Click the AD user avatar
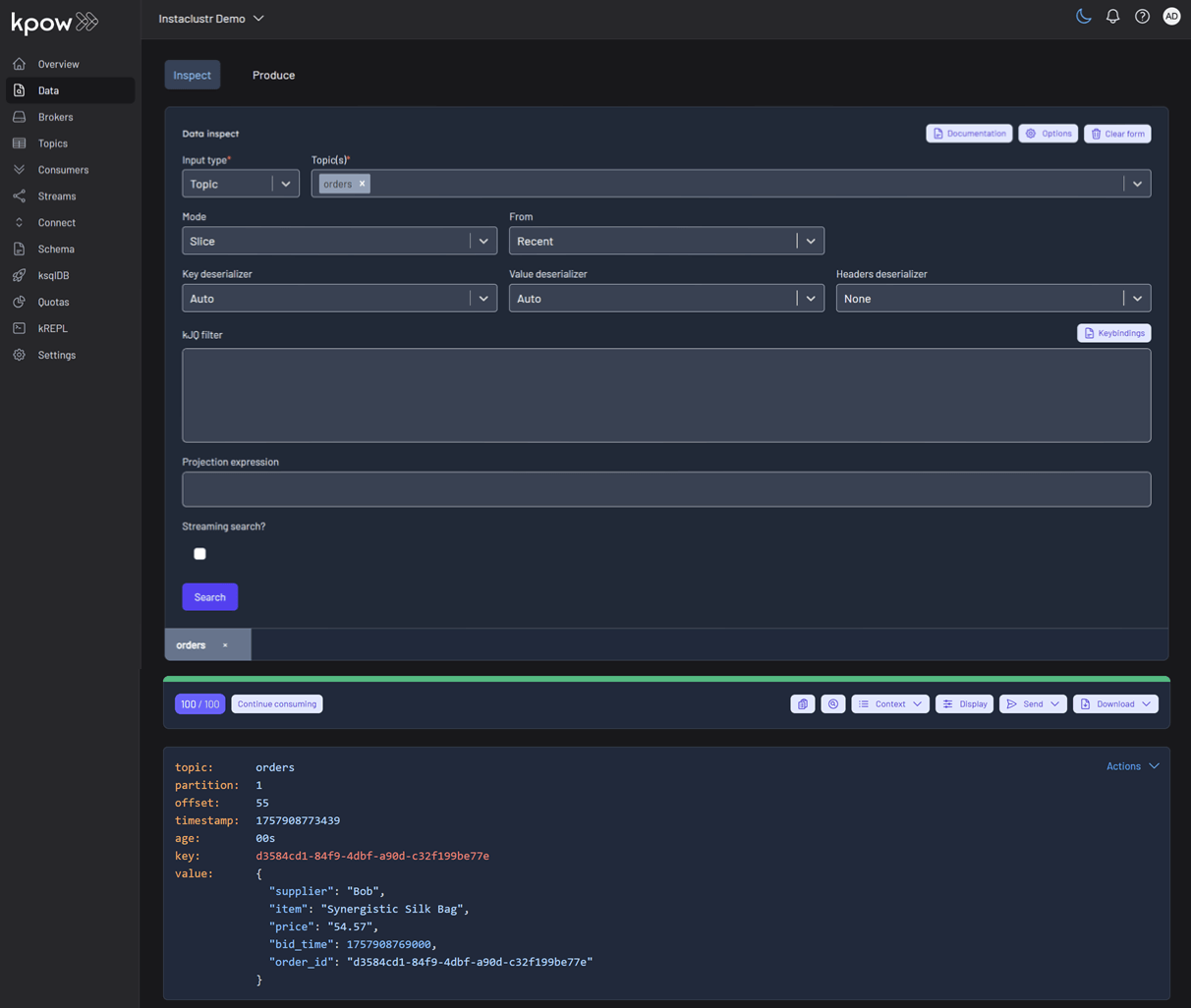The height and width of the screenshot is (1008, 1191). point(1171,17)
